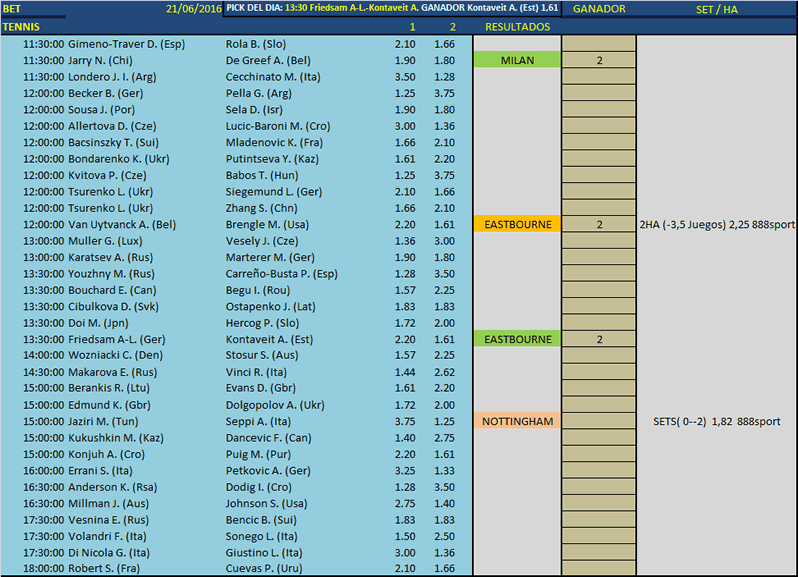This screenshot has height=577, width=798.
Task: Select Millman J. (Aus) cell
Action: pyautogui.click(x=108, y=504)
